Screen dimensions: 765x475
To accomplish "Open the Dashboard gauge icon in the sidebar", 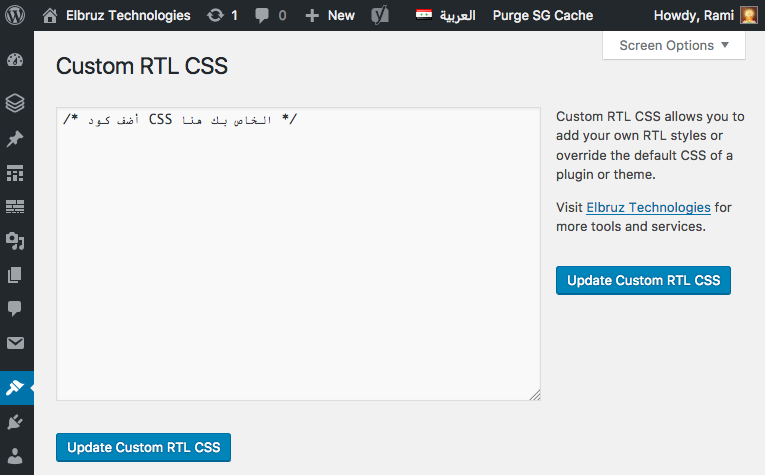I will coord(15,59).
